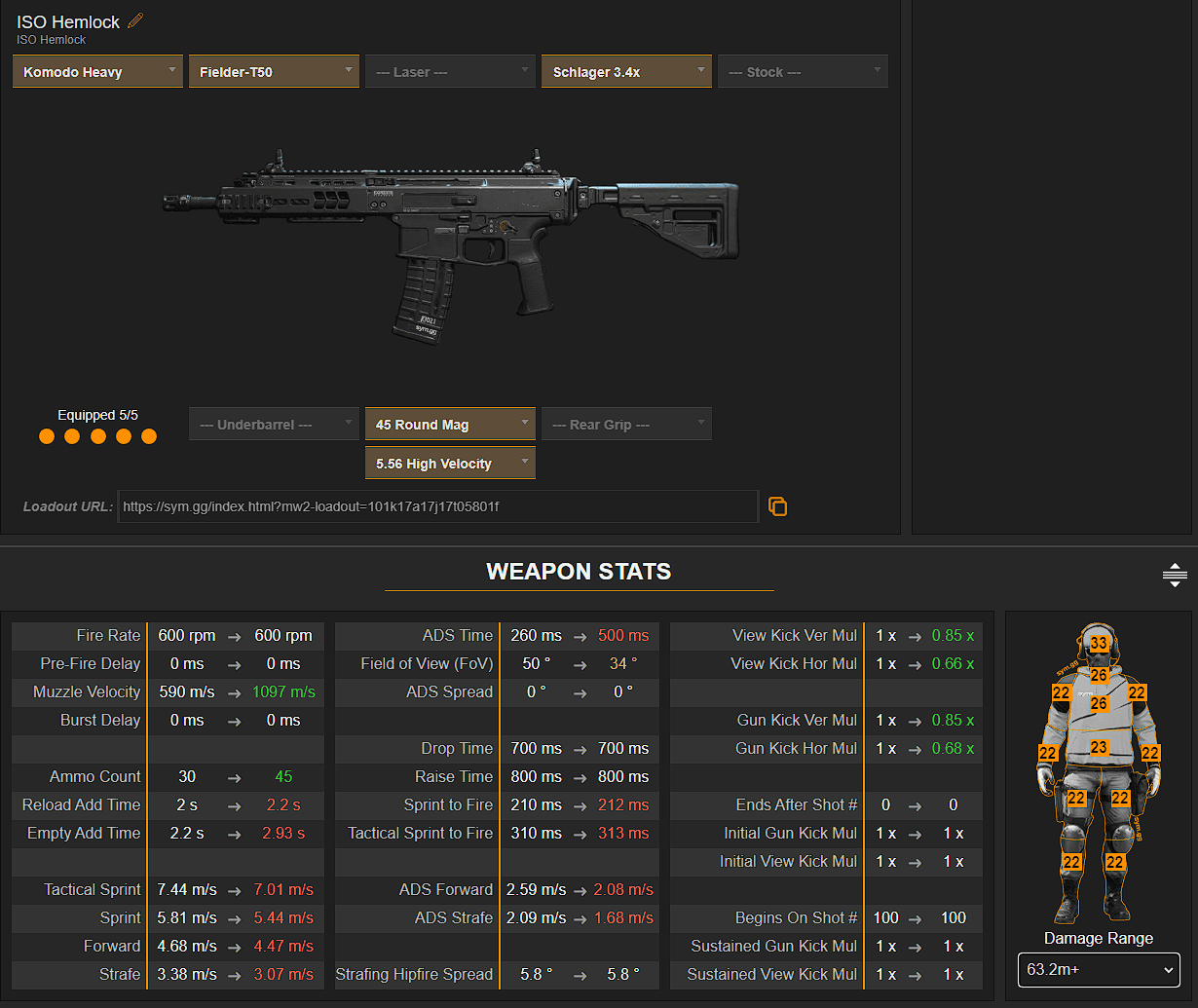
Task: Click the head damage value 33
Action: point(1099,643)
